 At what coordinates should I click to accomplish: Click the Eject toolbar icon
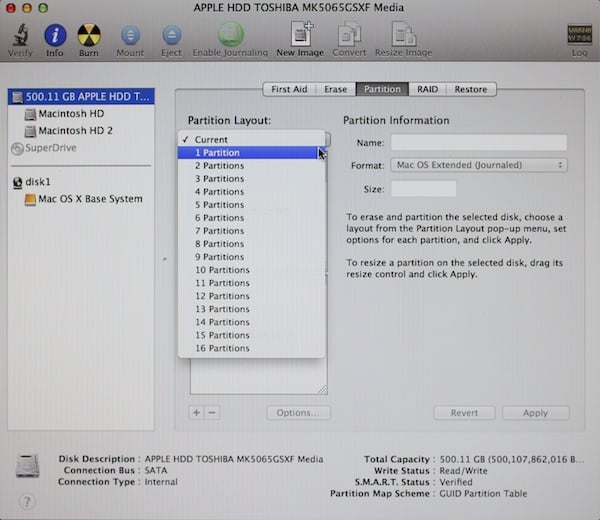pos(171,35)
